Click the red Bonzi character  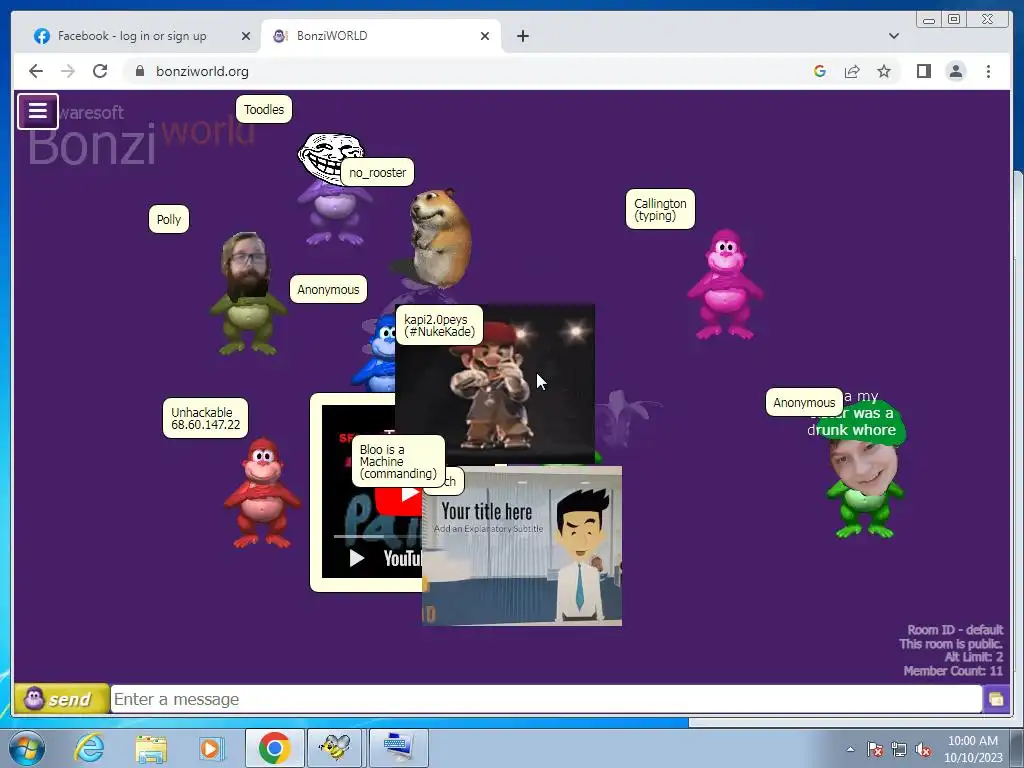263,492
